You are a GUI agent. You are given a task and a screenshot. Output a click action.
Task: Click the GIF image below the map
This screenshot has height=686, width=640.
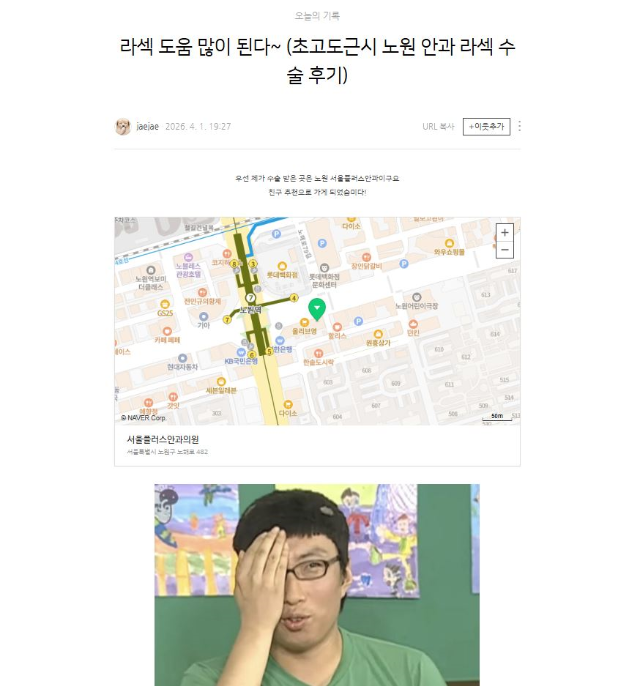(317, 585)
